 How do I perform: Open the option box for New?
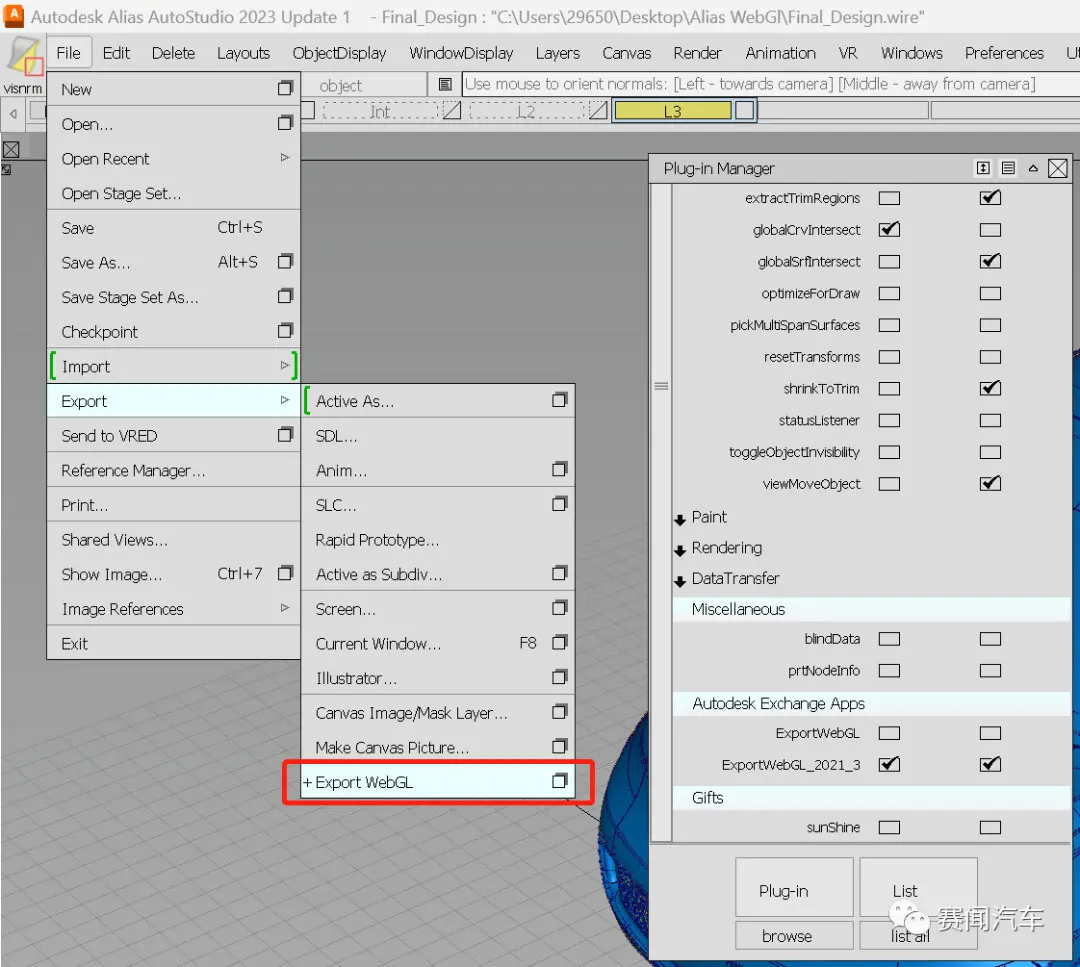tap(285, 88)
